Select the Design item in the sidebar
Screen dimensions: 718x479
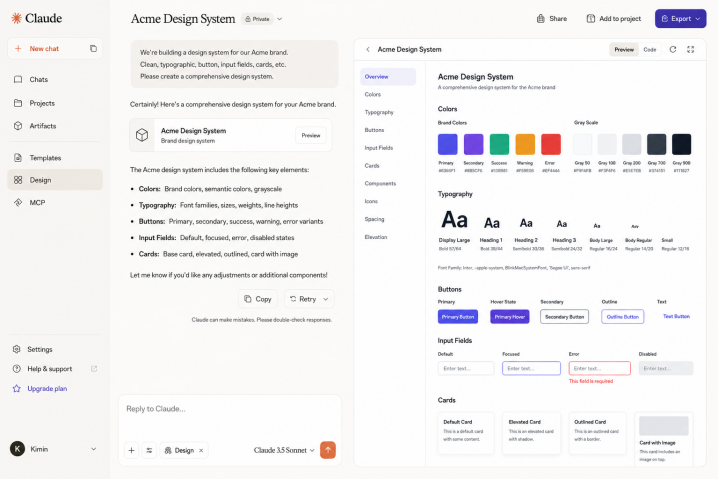(55, 180)
